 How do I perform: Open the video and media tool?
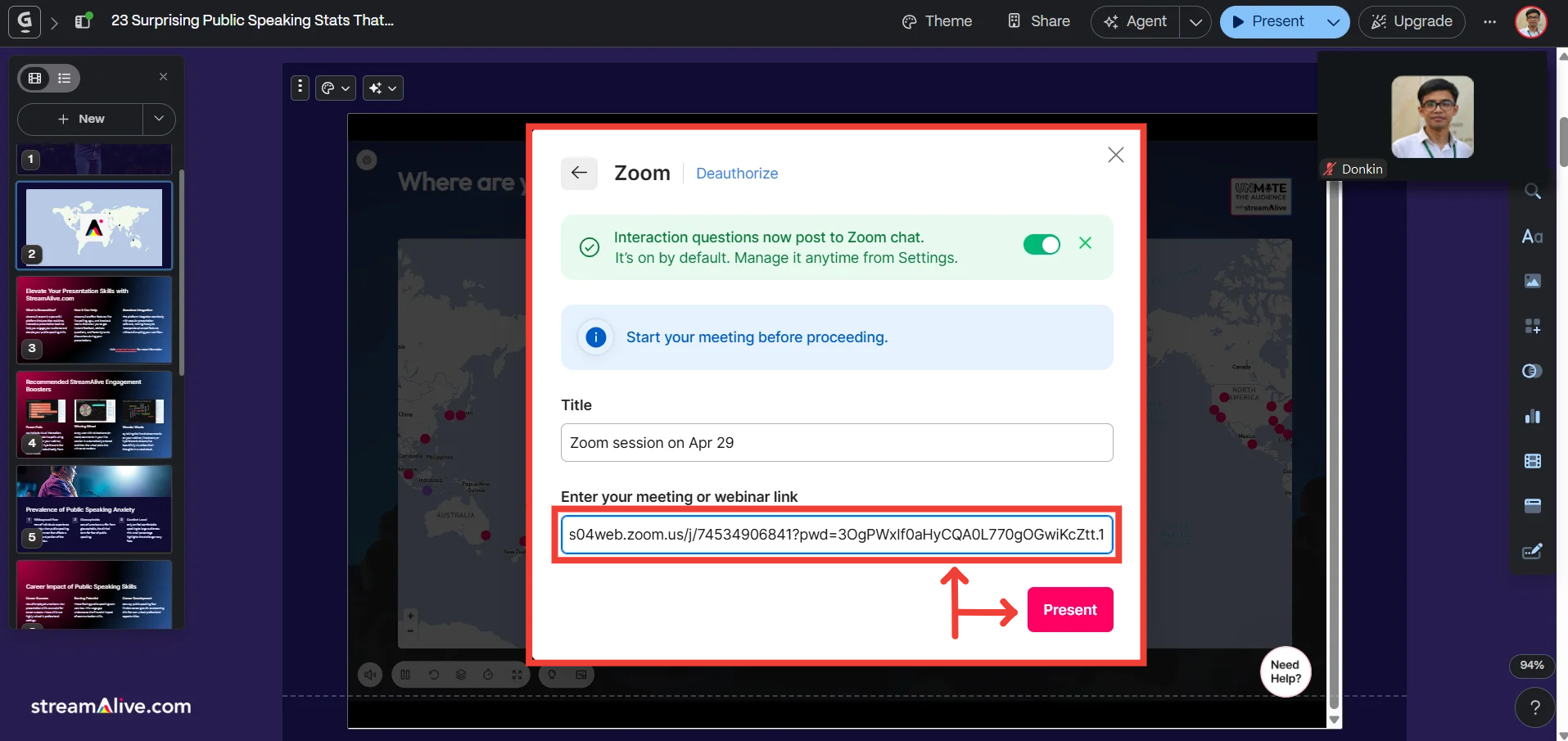click(x=1533, y=461)
